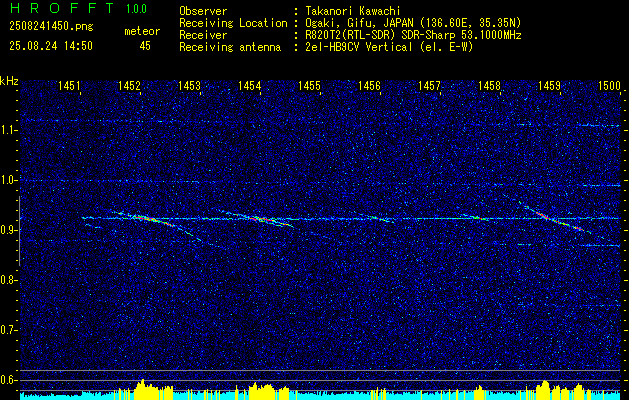629x400 pixels.
Task: Click observer name Takanori Kawachi
Action: 353,11
